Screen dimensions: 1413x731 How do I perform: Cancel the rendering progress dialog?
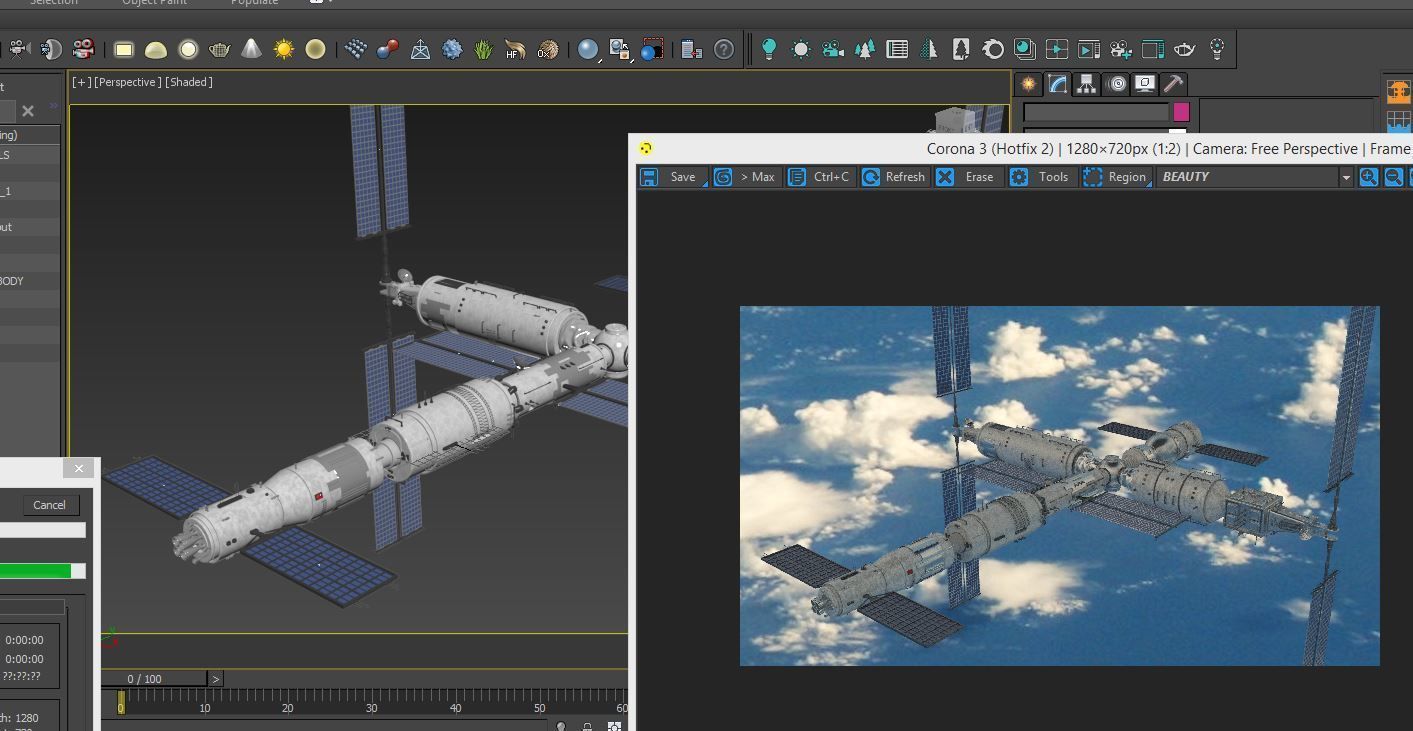49,505
